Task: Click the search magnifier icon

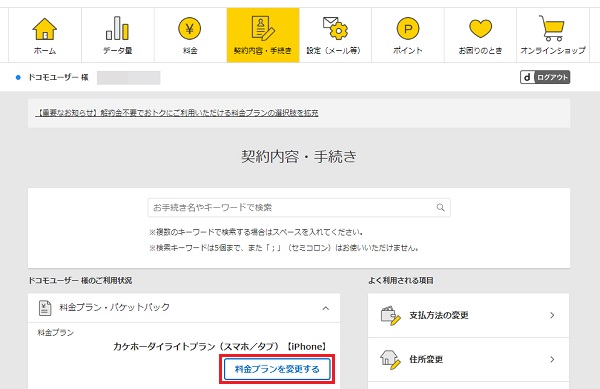Action: point(440,207)
